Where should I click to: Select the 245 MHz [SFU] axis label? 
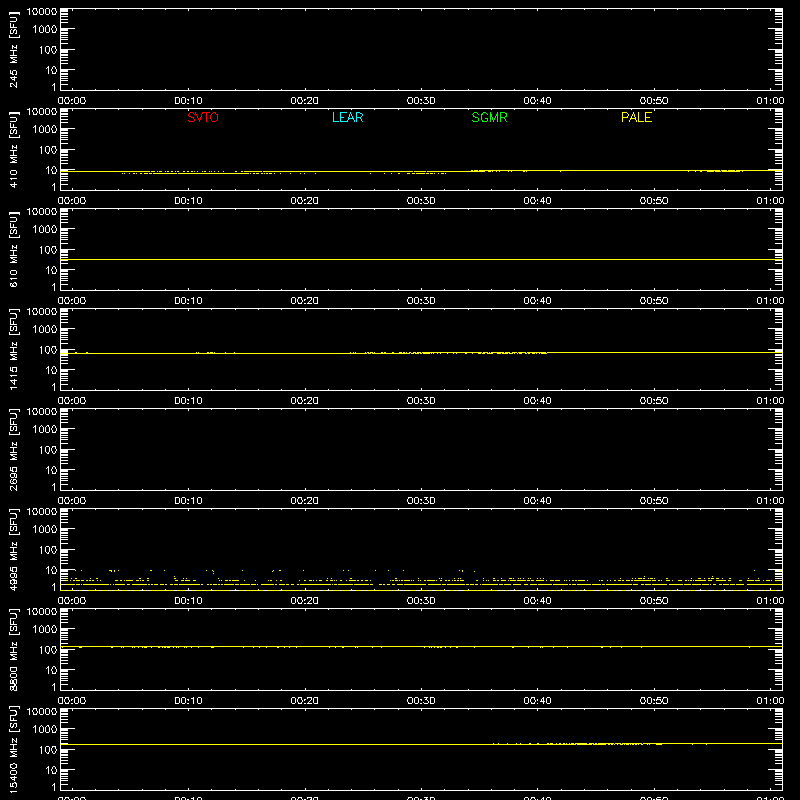(13, 49)
